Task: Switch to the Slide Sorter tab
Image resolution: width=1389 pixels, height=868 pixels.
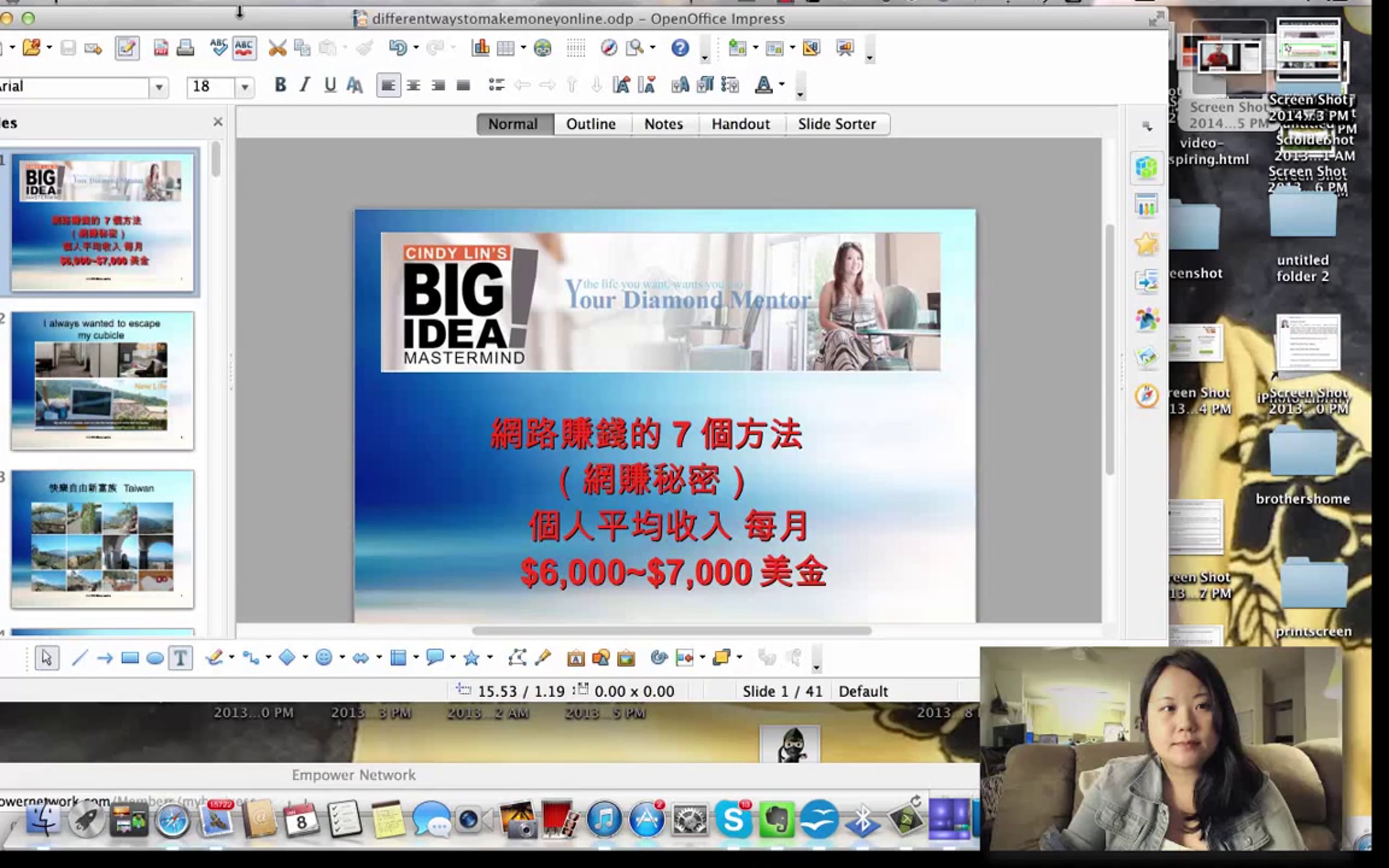Action: (836, 124)
